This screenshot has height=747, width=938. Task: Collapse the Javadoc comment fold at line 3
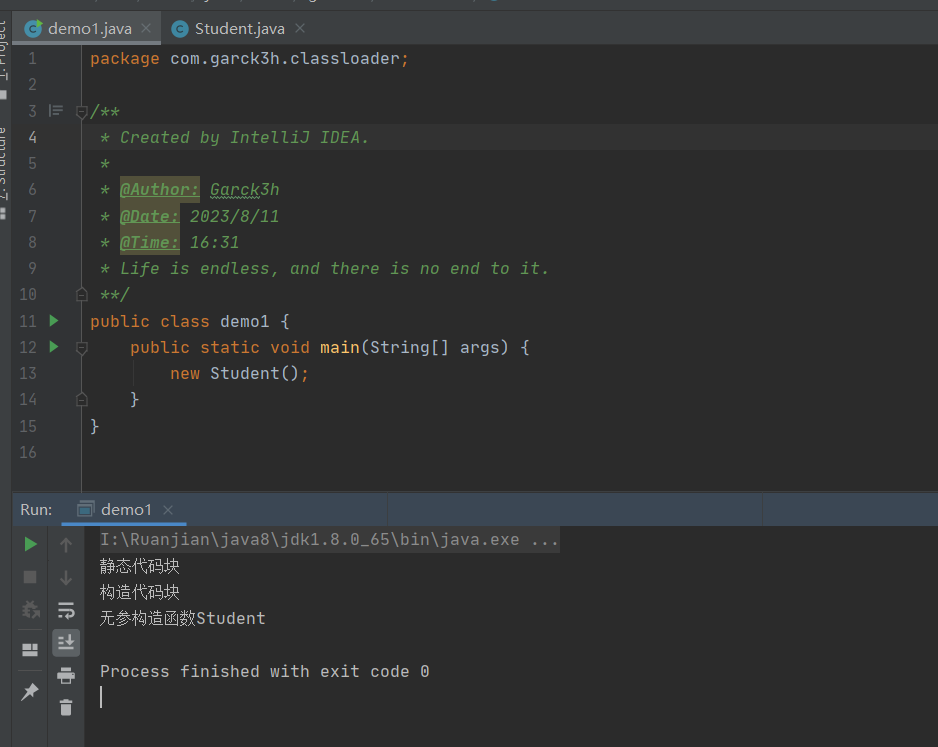tap(82, 112)
